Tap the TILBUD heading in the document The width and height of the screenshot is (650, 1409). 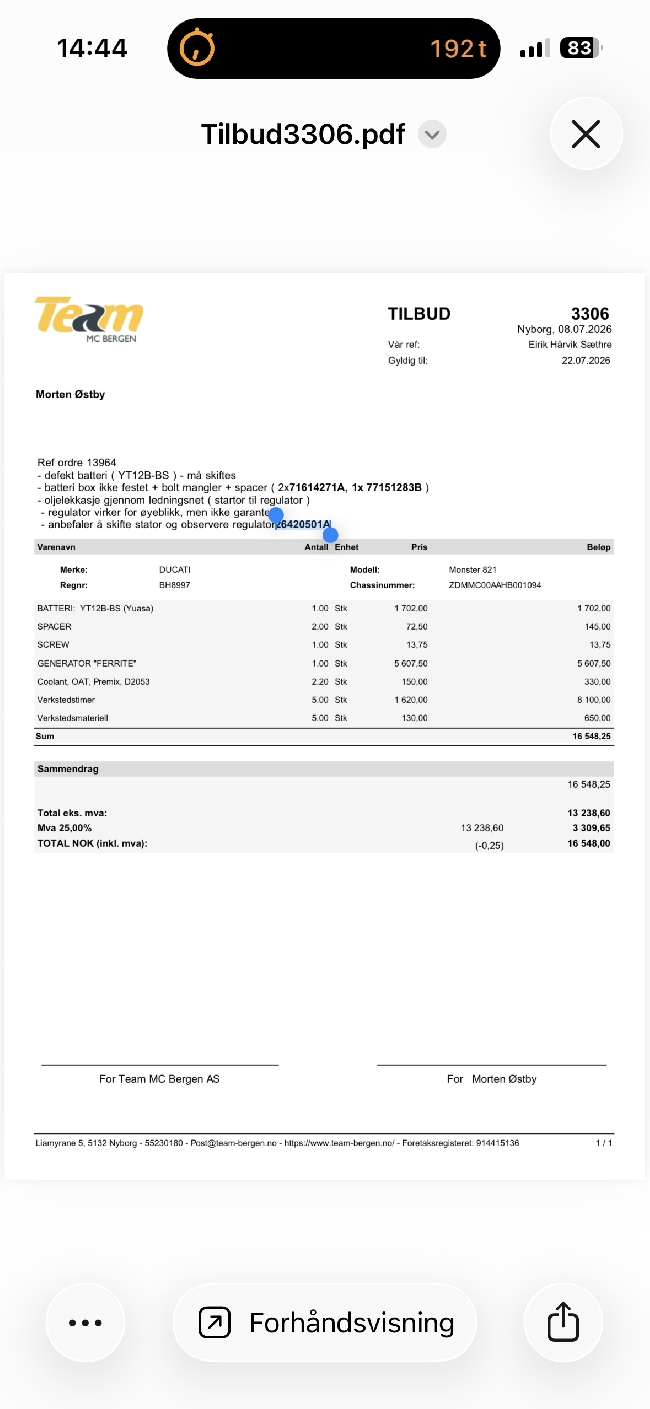tap(419, 314)
